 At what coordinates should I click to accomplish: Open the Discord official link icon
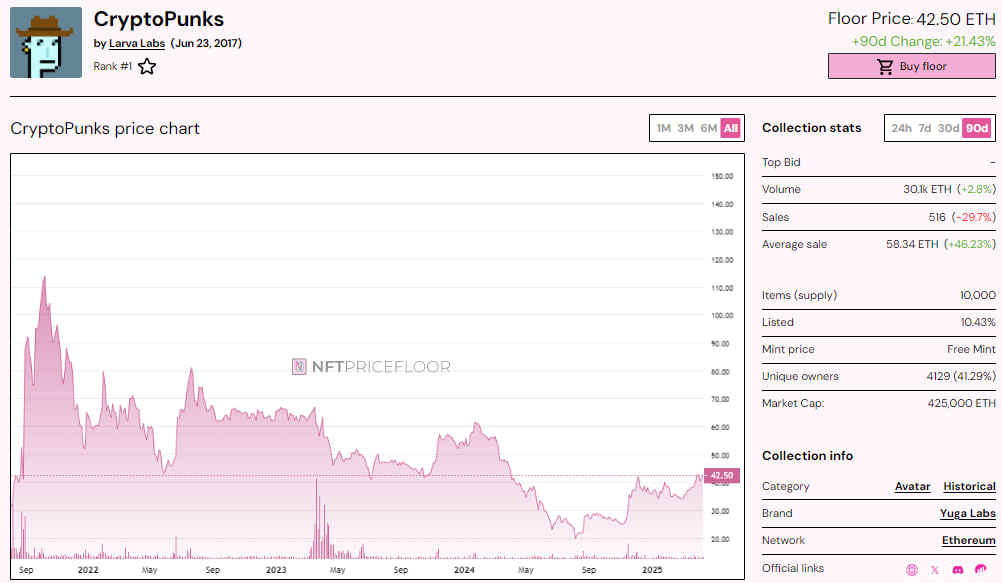click(x=958, y=570)
